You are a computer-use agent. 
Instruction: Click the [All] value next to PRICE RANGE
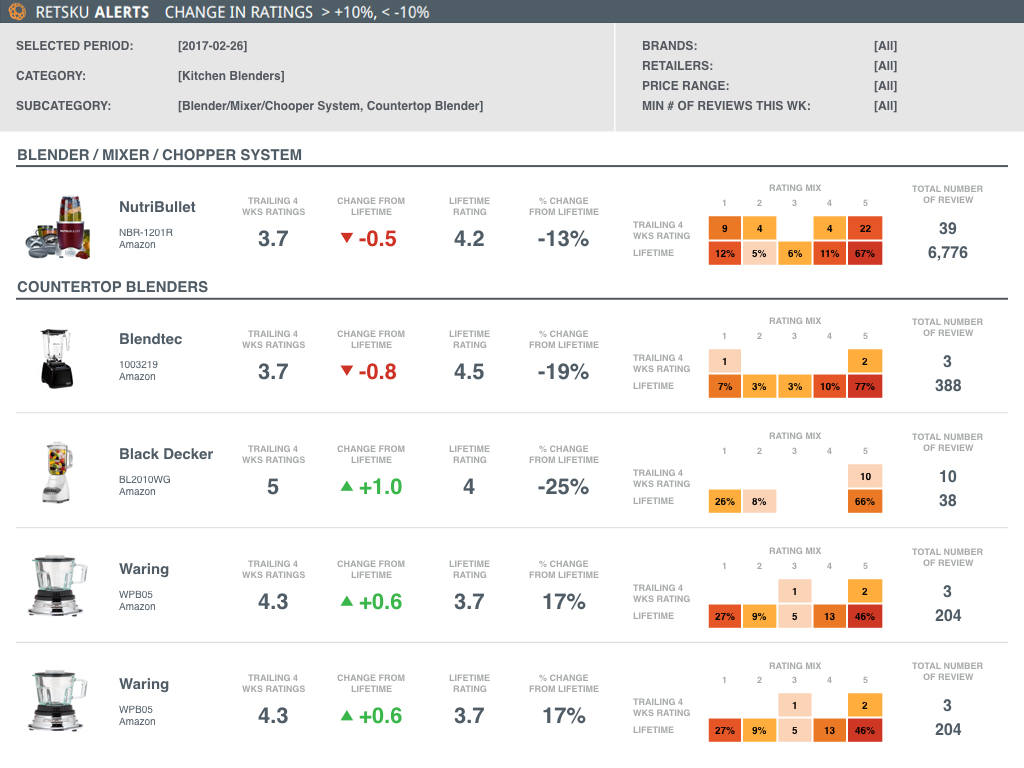[886, 86]
